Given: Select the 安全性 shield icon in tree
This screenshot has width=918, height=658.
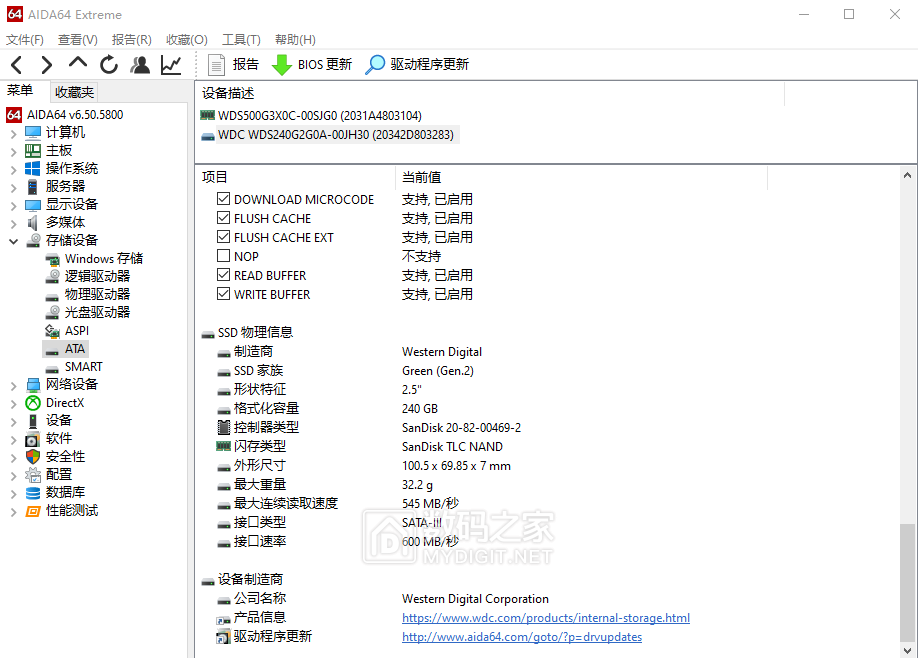Looking at the screenshot, I should click(x=33, y=457).
